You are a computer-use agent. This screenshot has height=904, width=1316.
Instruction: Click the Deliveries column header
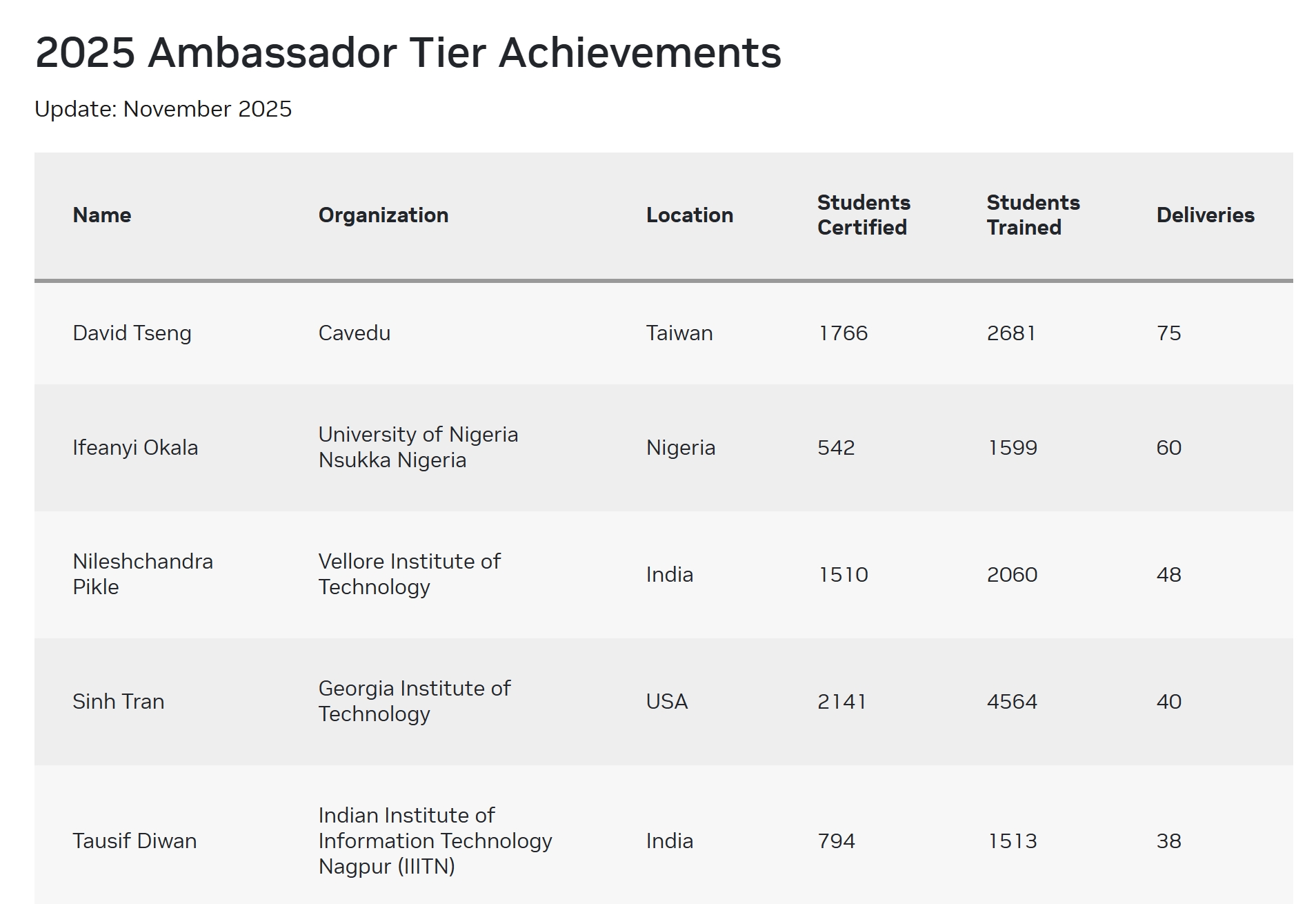(x=1205, y=215)
